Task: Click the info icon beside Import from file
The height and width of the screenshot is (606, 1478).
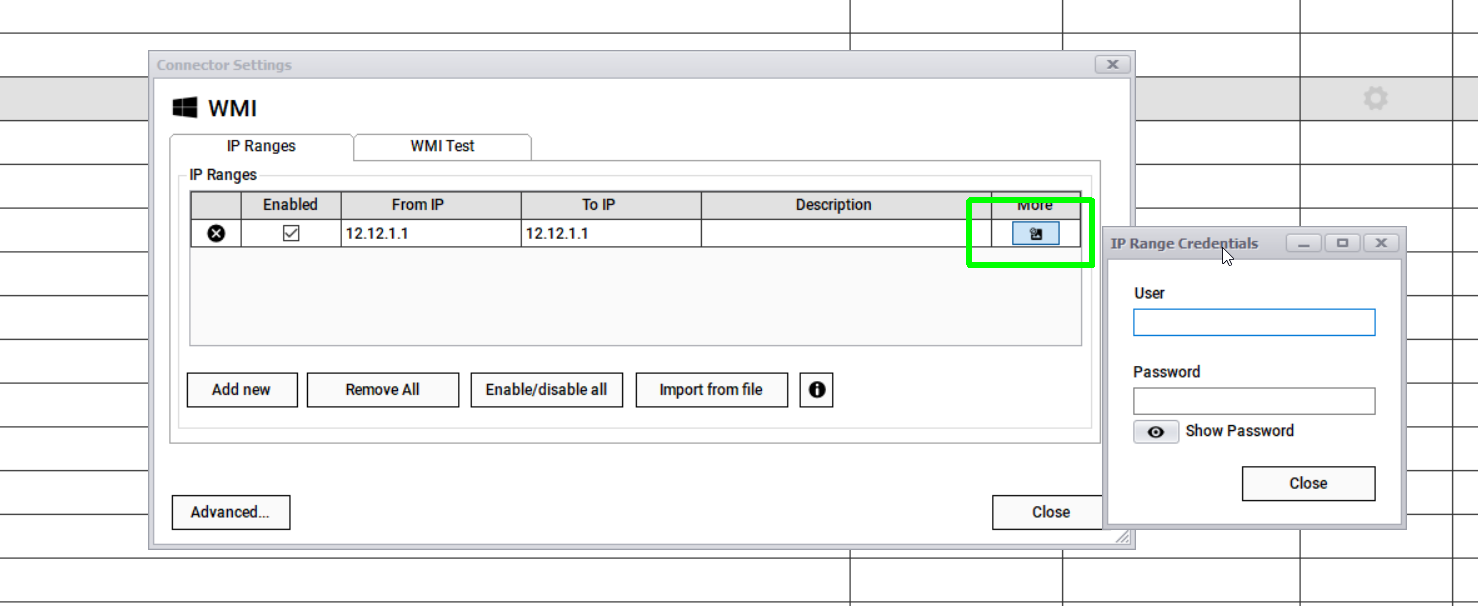Action: point(816,390)
